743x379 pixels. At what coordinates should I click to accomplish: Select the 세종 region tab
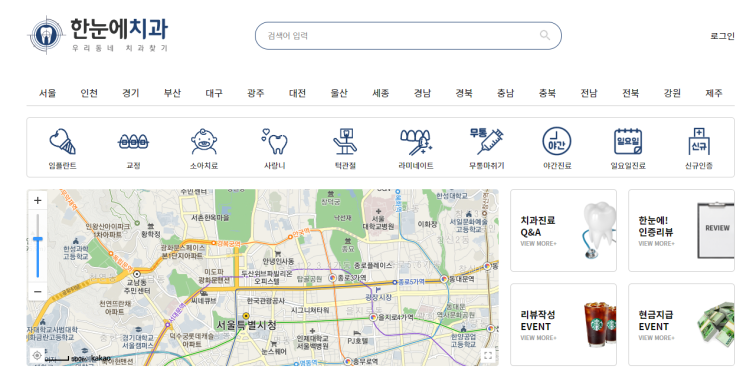381,93
